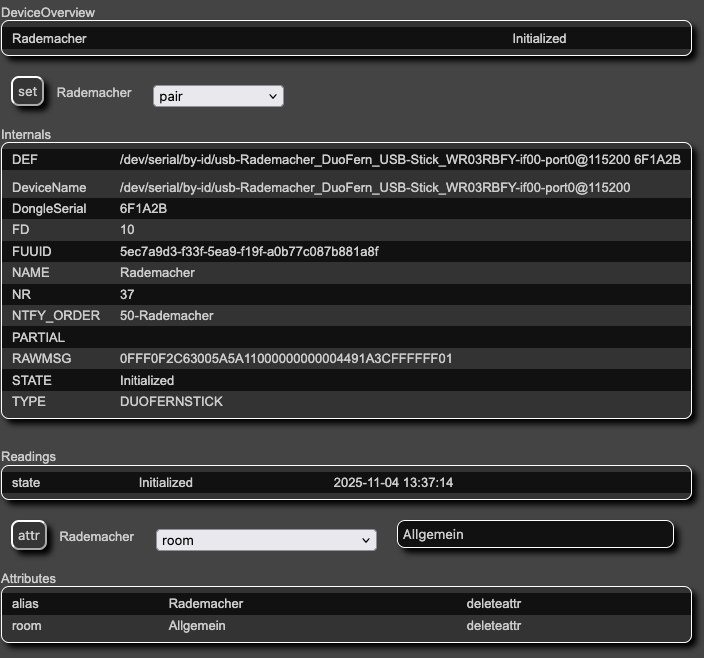Open the pair command dropdown
This screenshot has width=704, height=658.
tap(218, 96)
